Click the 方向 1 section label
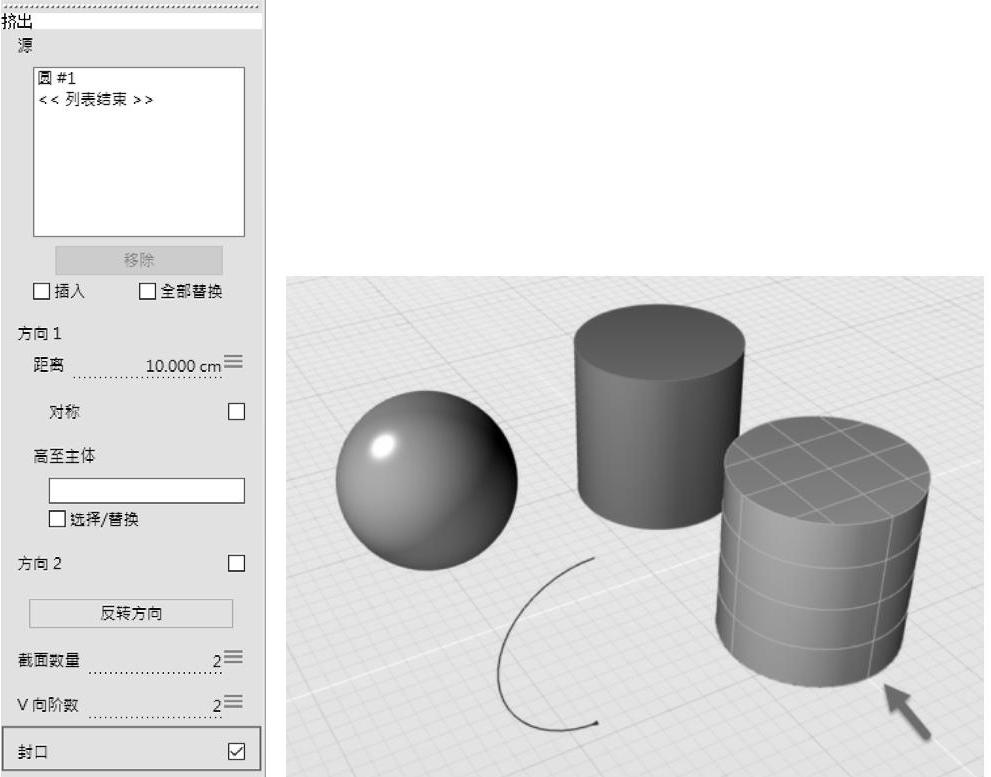This screenshot has height=777, width=991. coord(39,333)
